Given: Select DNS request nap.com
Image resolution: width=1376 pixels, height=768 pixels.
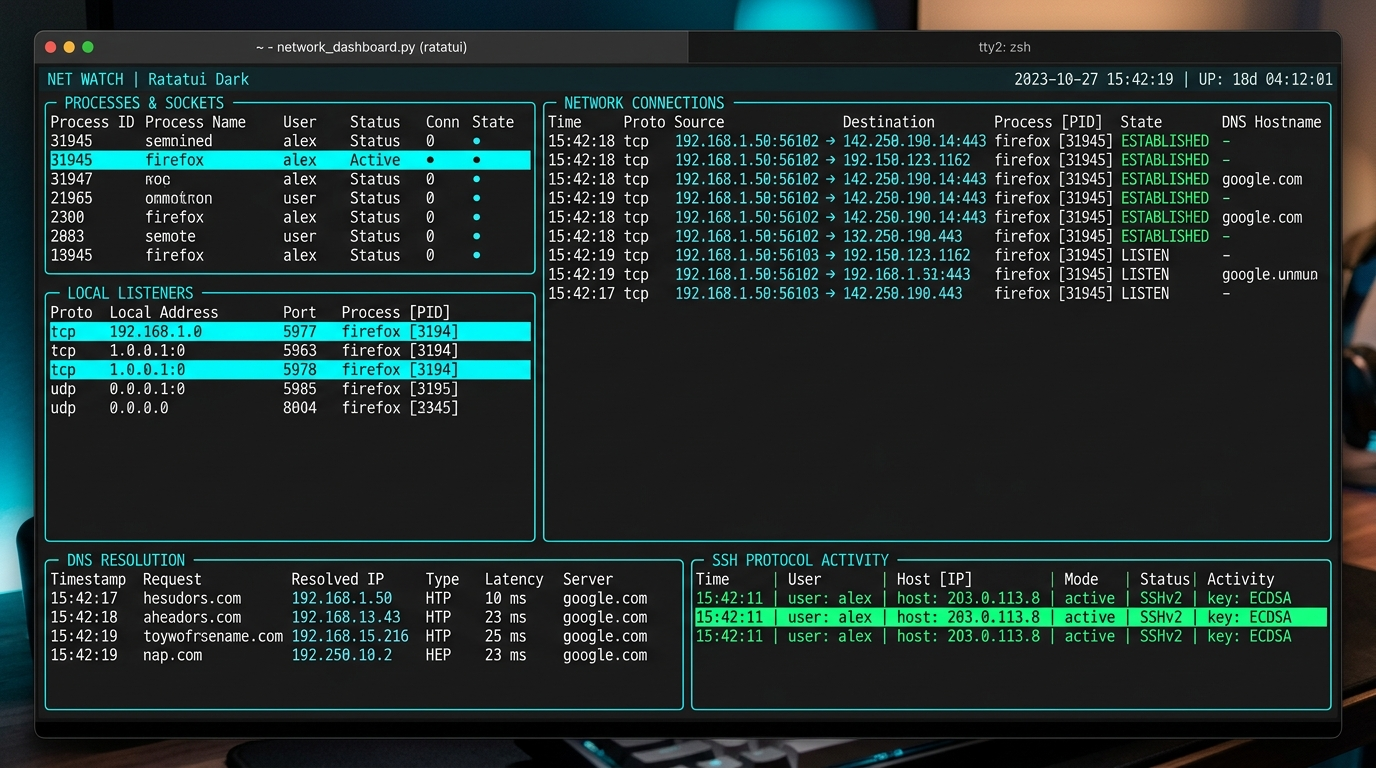Looking at the screenshot, I should coord(173,655).
